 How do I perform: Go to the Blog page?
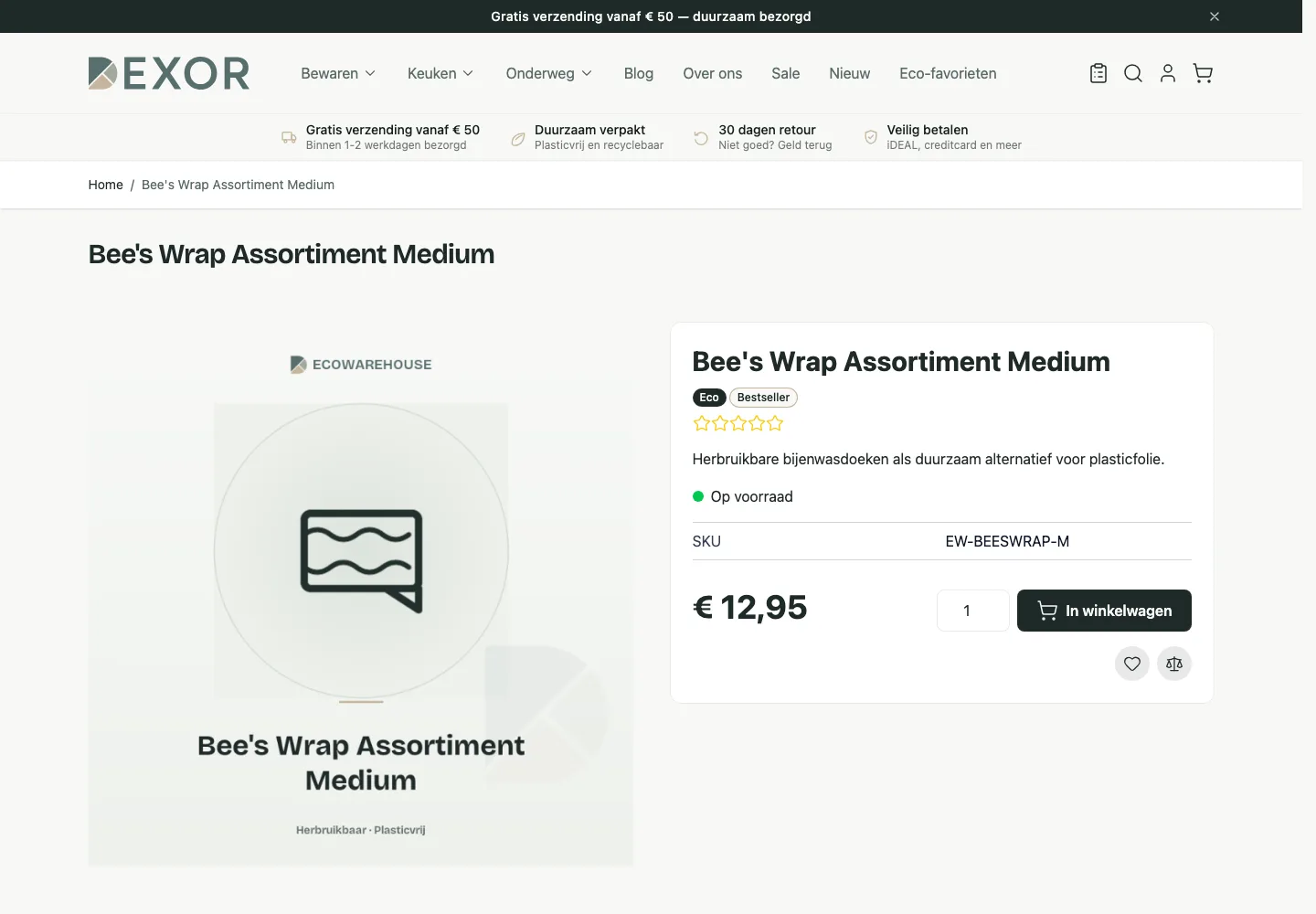coord(639,73)
